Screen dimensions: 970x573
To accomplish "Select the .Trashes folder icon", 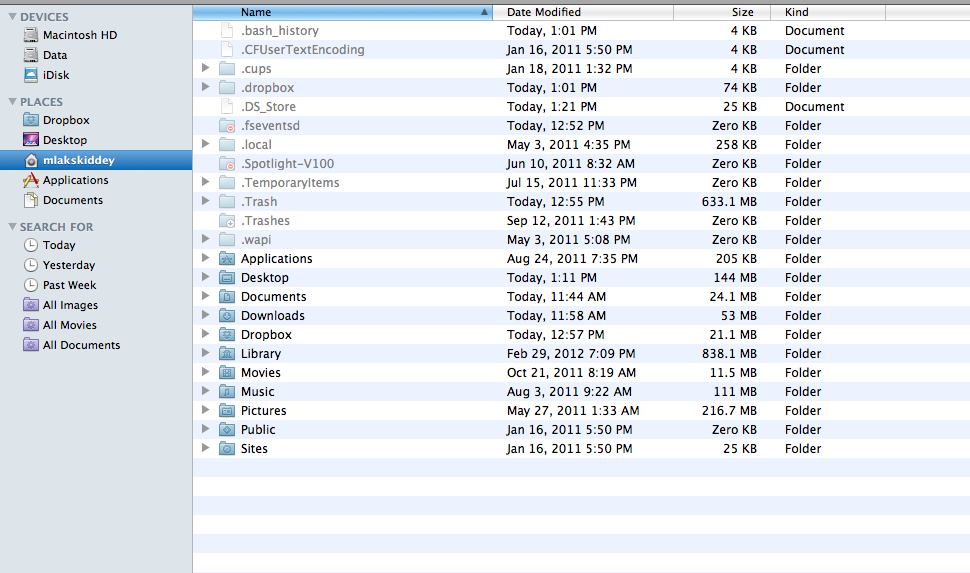I will [227, 220].
